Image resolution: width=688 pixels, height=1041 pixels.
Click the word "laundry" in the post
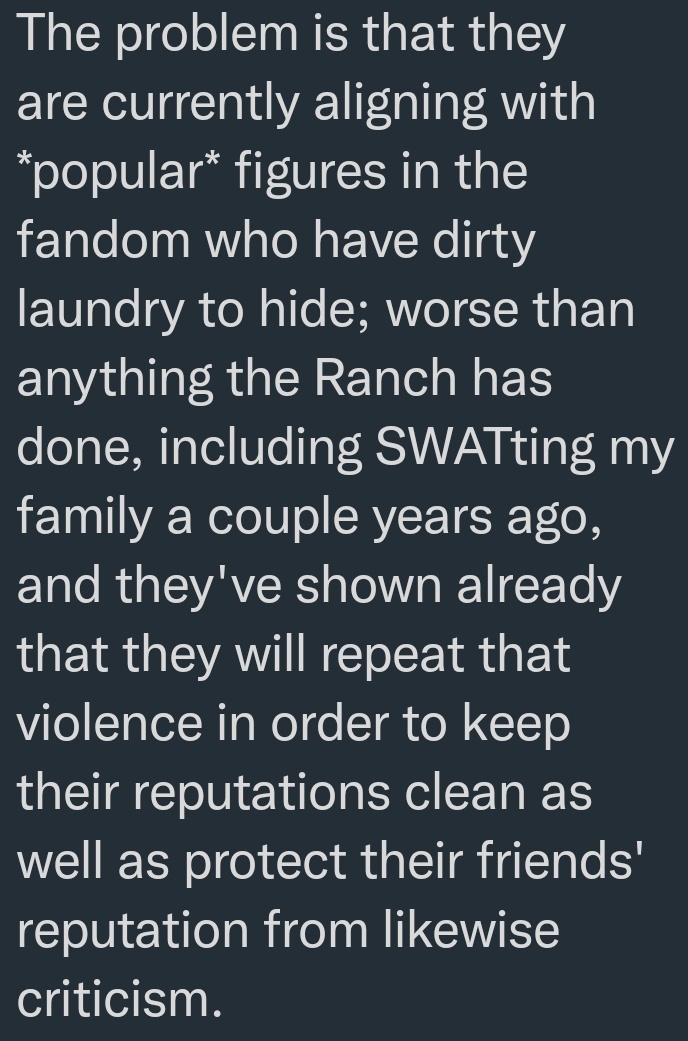(x=99, y=311)
